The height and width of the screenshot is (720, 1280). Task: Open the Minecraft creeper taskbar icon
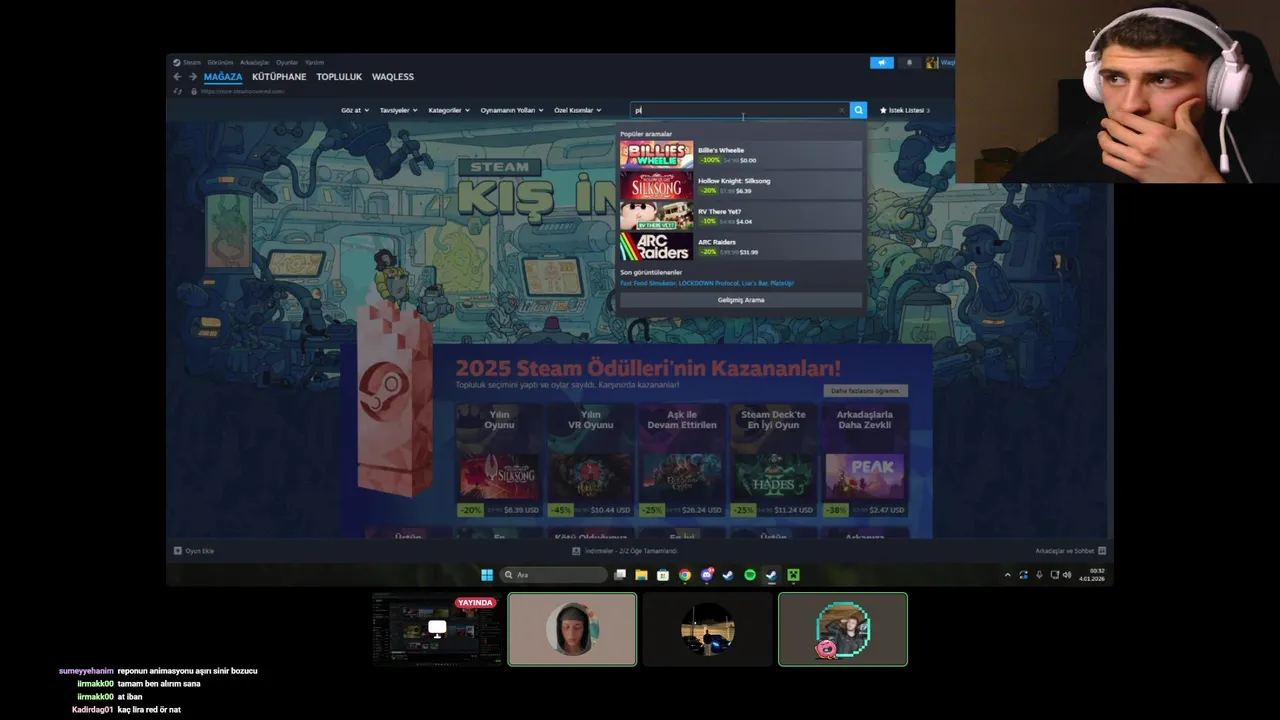pyautogui.click(x=793, y=575)
